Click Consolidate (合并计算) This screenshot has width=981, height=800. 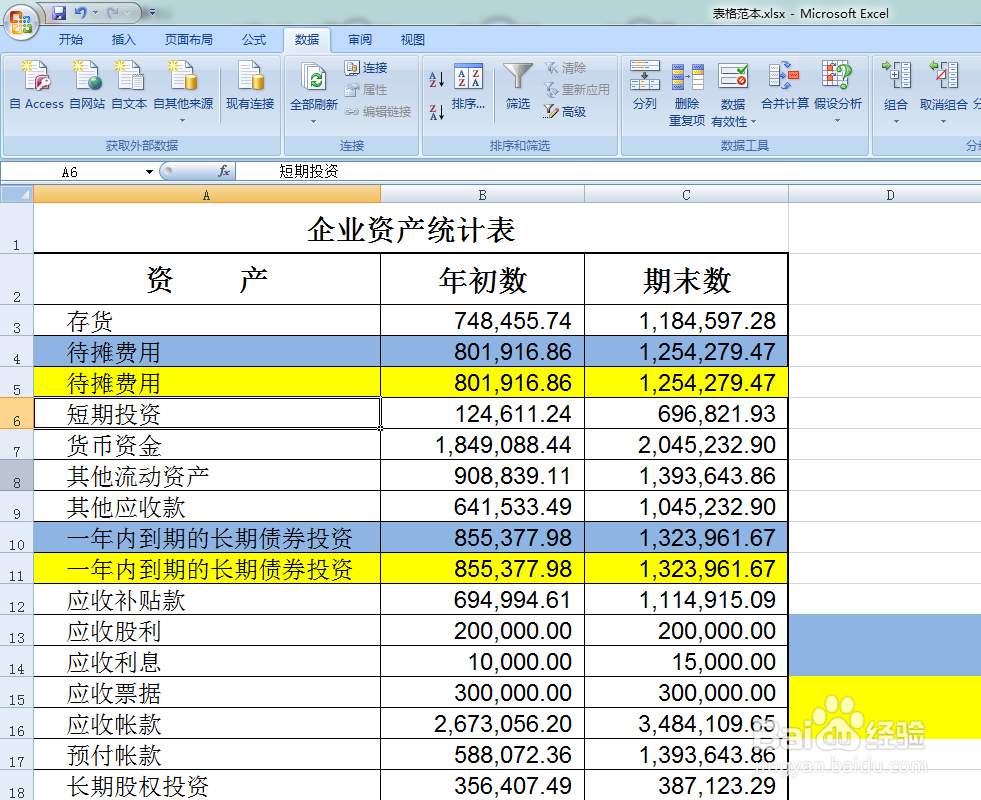pos(785,86)
